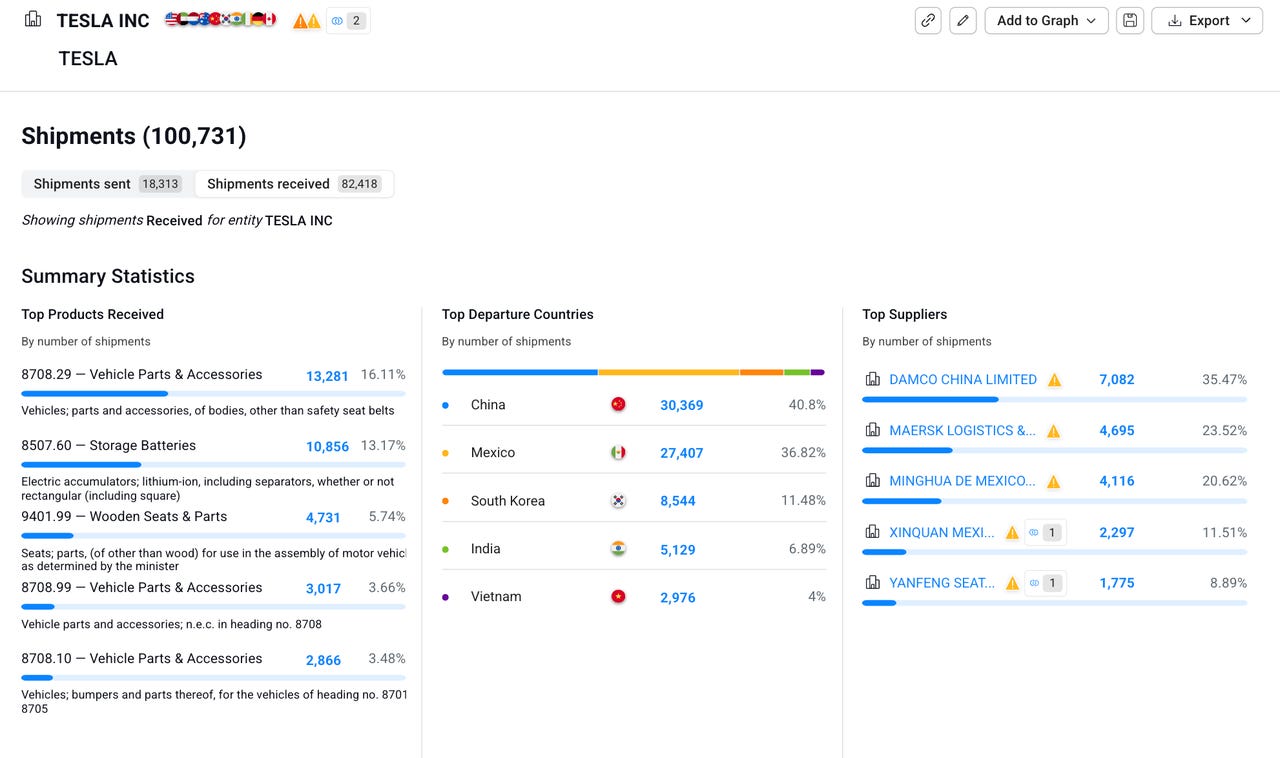The height and width of the screenshot is (758, 1280).
Task: Click warning triangle next to MAERSK LOGISTICS
Action: click(1053, 431)
